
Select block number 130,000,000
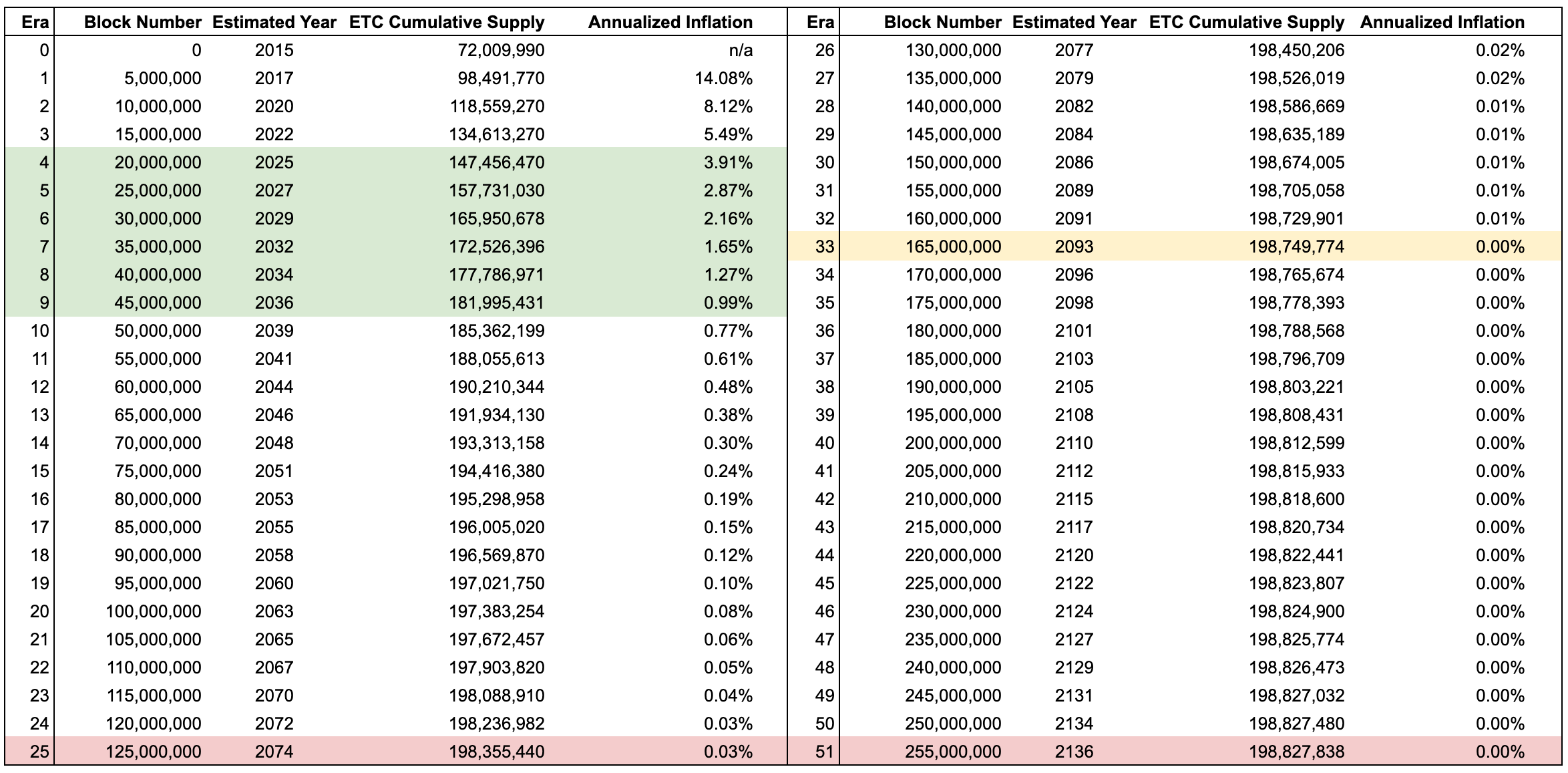[954, 50]
